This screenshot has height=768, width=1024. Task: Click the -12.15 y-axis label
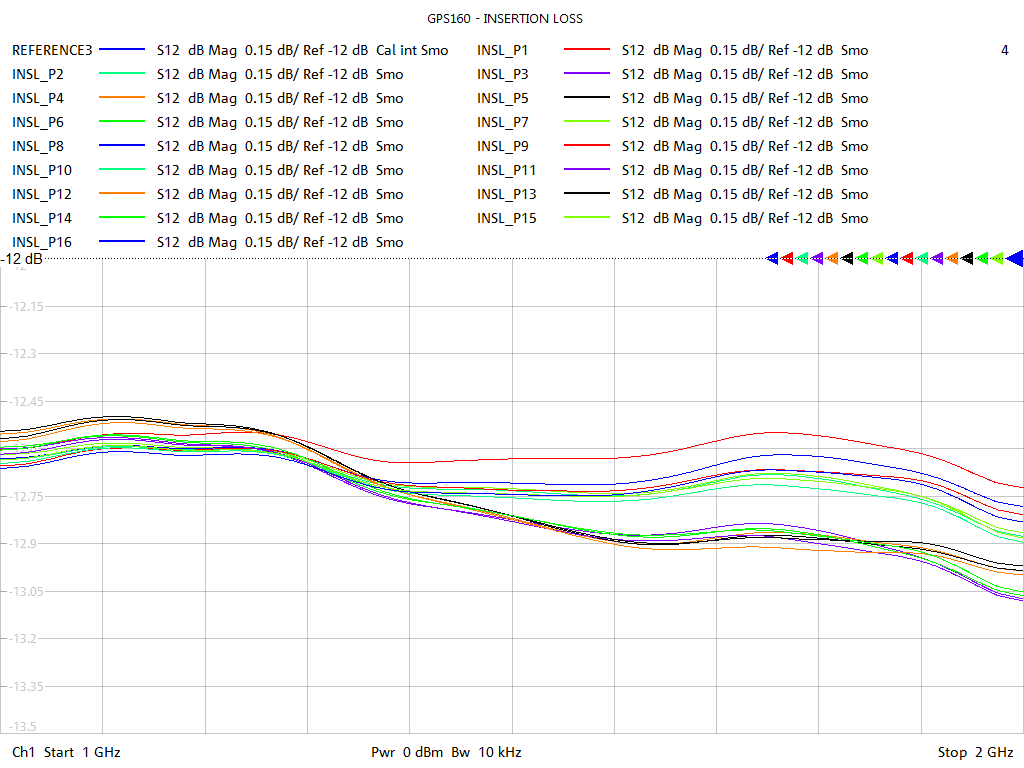click(26, 306)
